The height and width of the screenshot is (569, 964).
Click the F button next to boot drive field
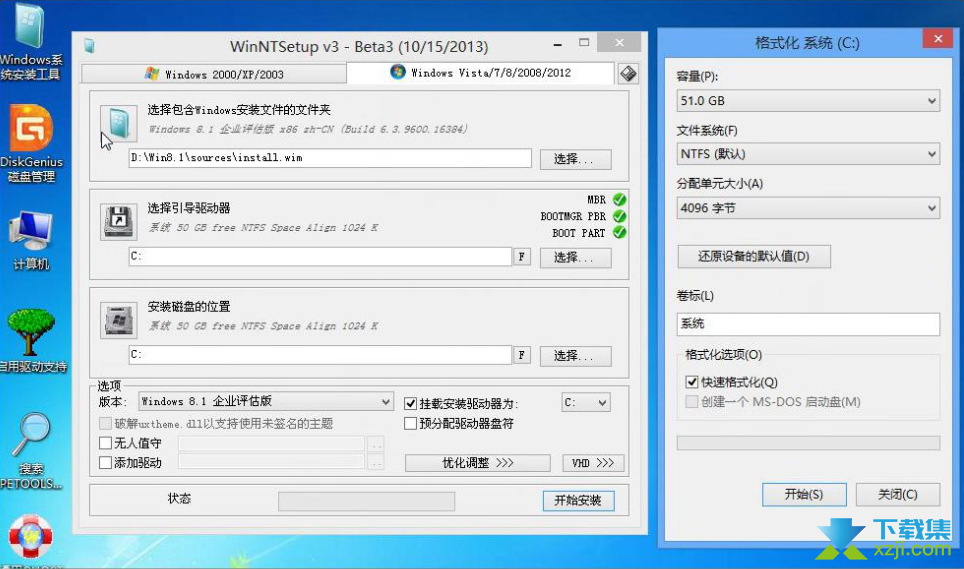tap(521, 256)
